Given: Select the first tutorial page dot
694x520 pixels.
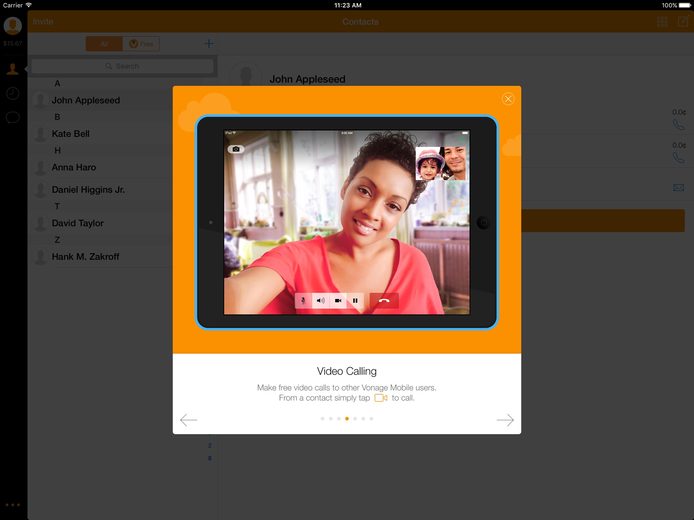Looking at the screenshot, I should point(322,418).
